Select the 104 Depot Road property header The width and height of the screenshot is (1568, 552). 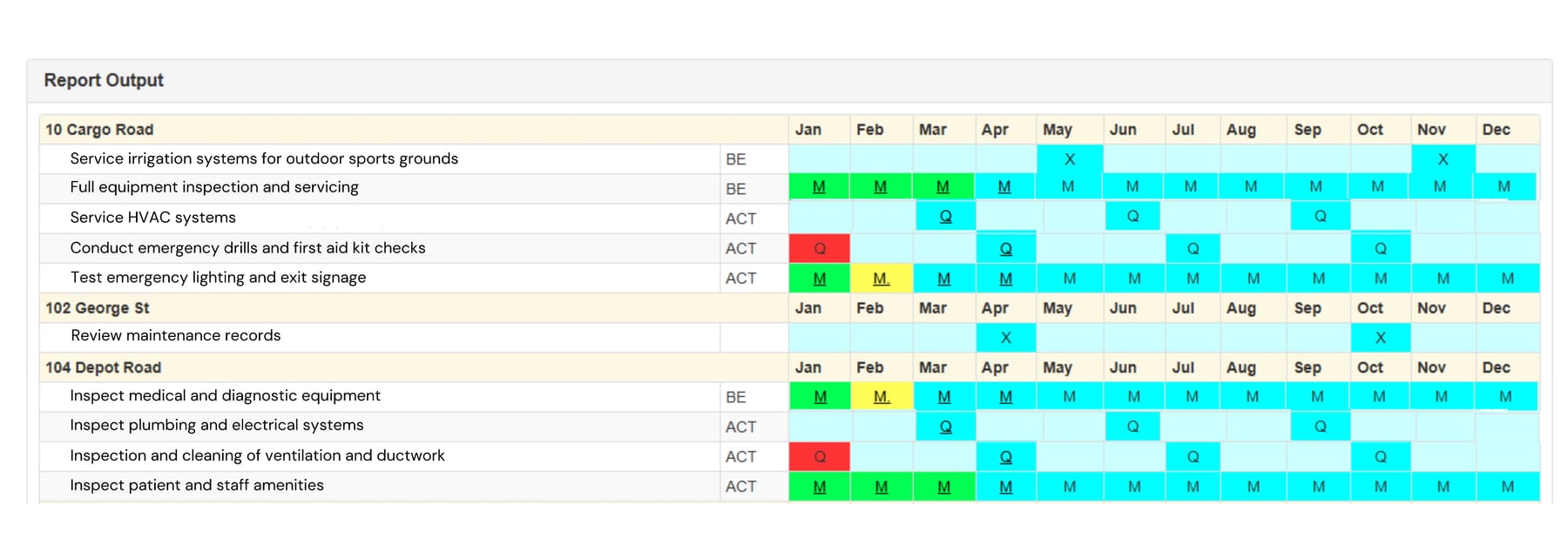click(x=103, y=367)
